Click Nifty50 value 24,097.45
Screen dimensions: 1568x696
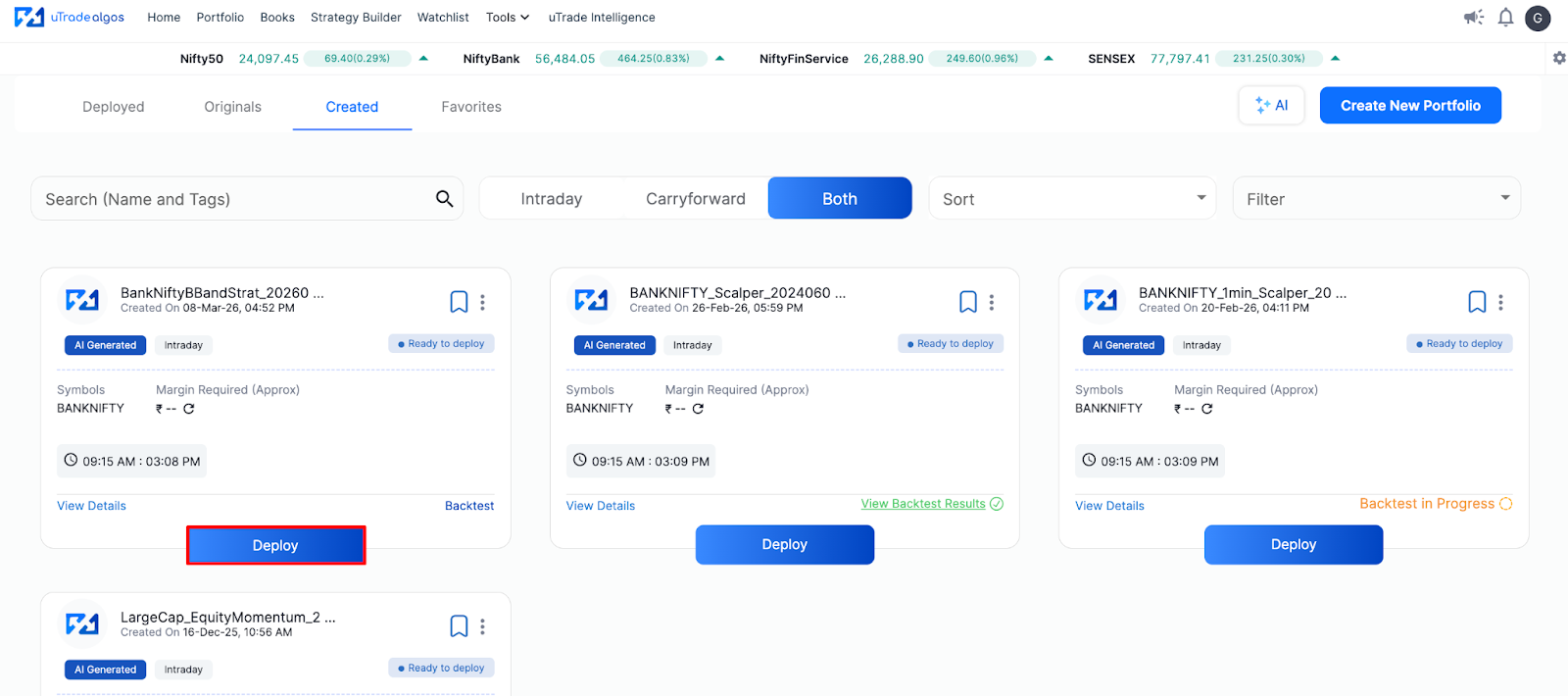pos(269,59)
